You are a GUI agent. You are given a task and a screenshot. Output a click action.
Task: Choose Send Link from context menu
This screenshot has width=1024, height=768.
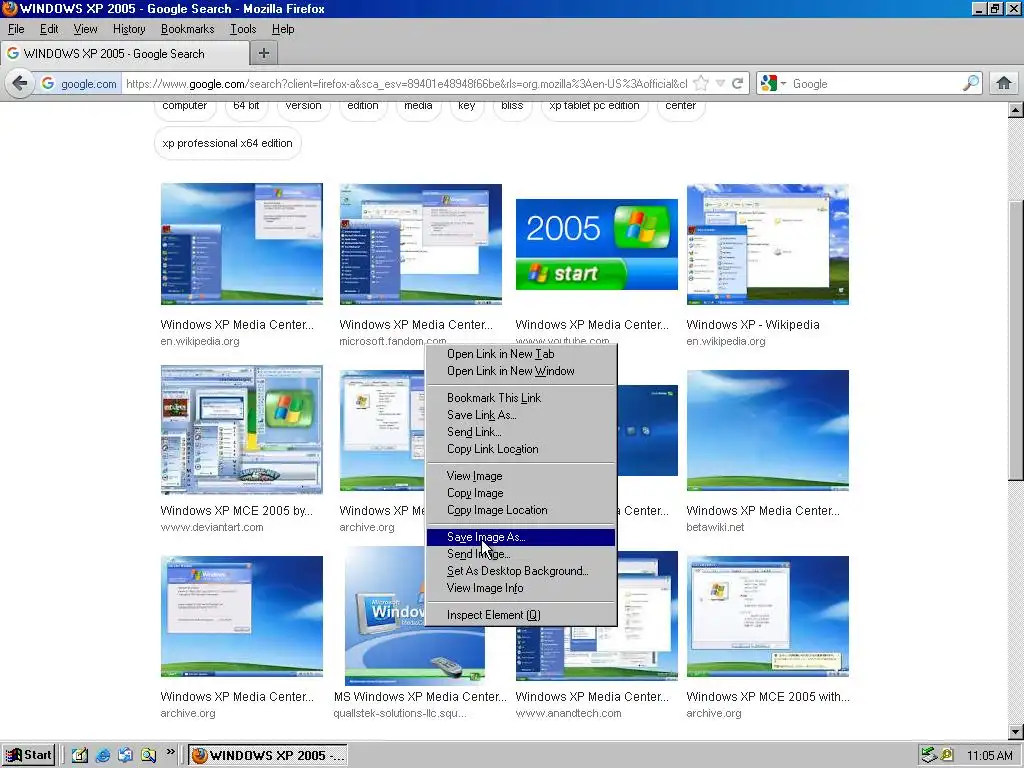tap(520, 432)
